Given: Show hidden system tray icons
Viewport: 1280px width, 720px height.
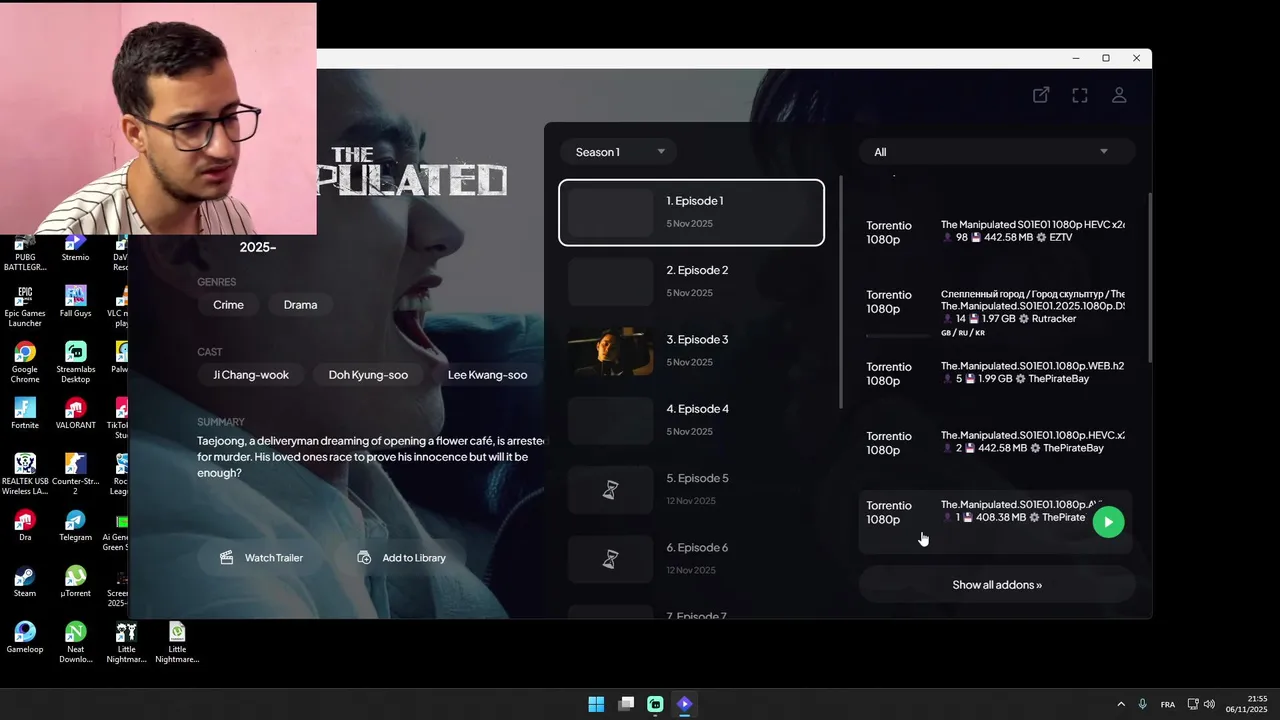Looking at the screenshot, I should pyautogui.click(x=1121, y=704).
